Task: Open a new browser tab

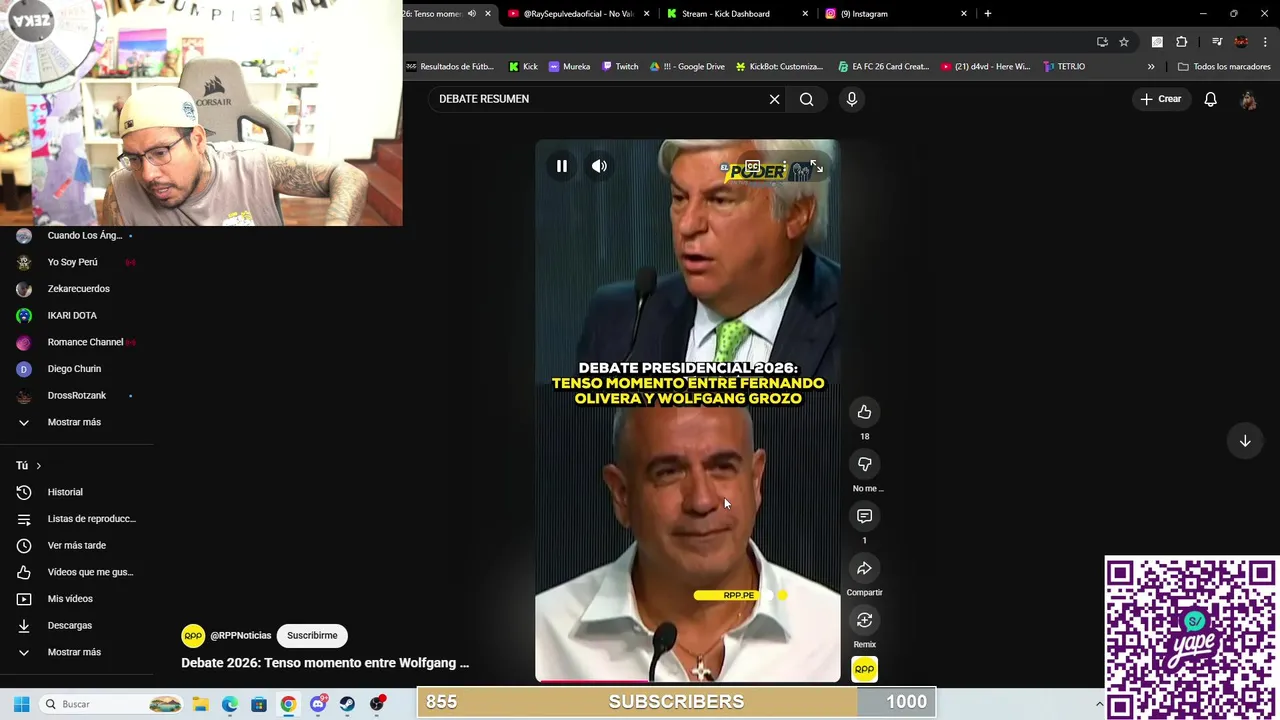Action: point(988,14)
